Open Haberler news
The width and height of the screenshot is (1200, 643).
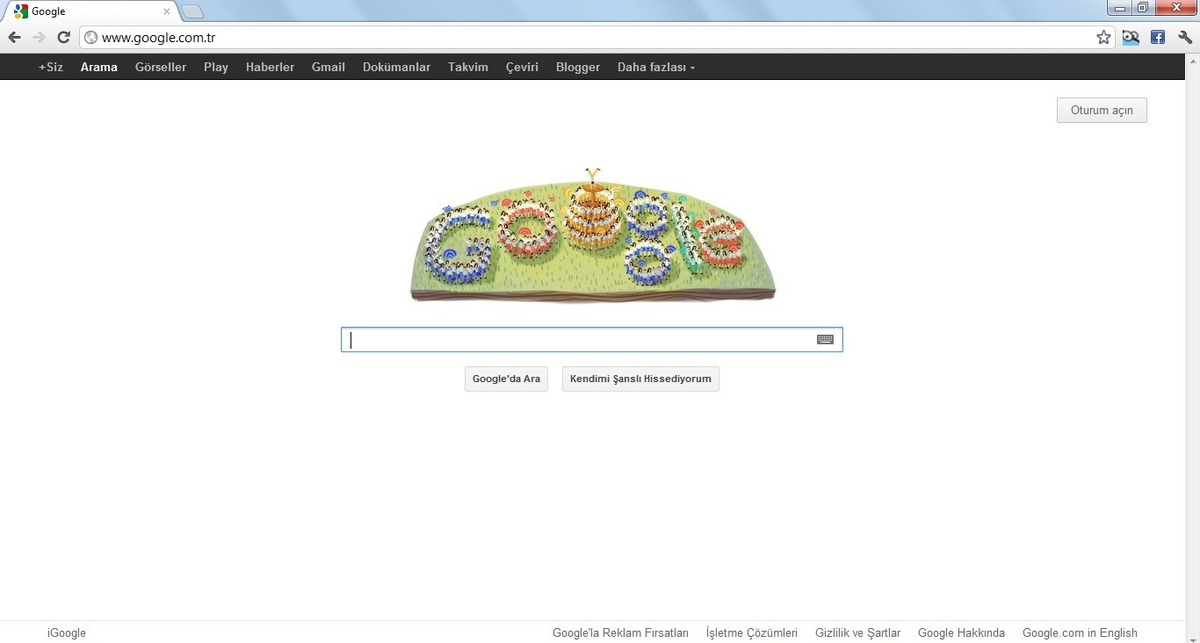pos(270,67)
